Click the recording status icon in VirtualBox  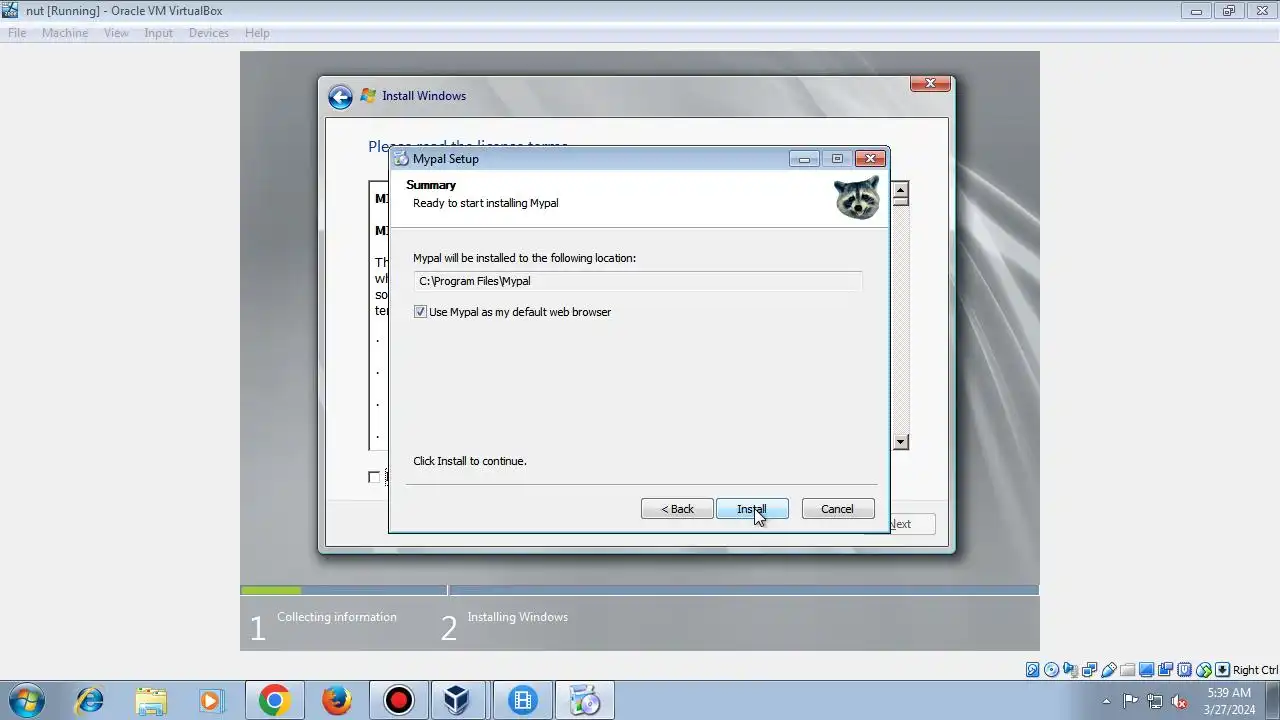1166,670
